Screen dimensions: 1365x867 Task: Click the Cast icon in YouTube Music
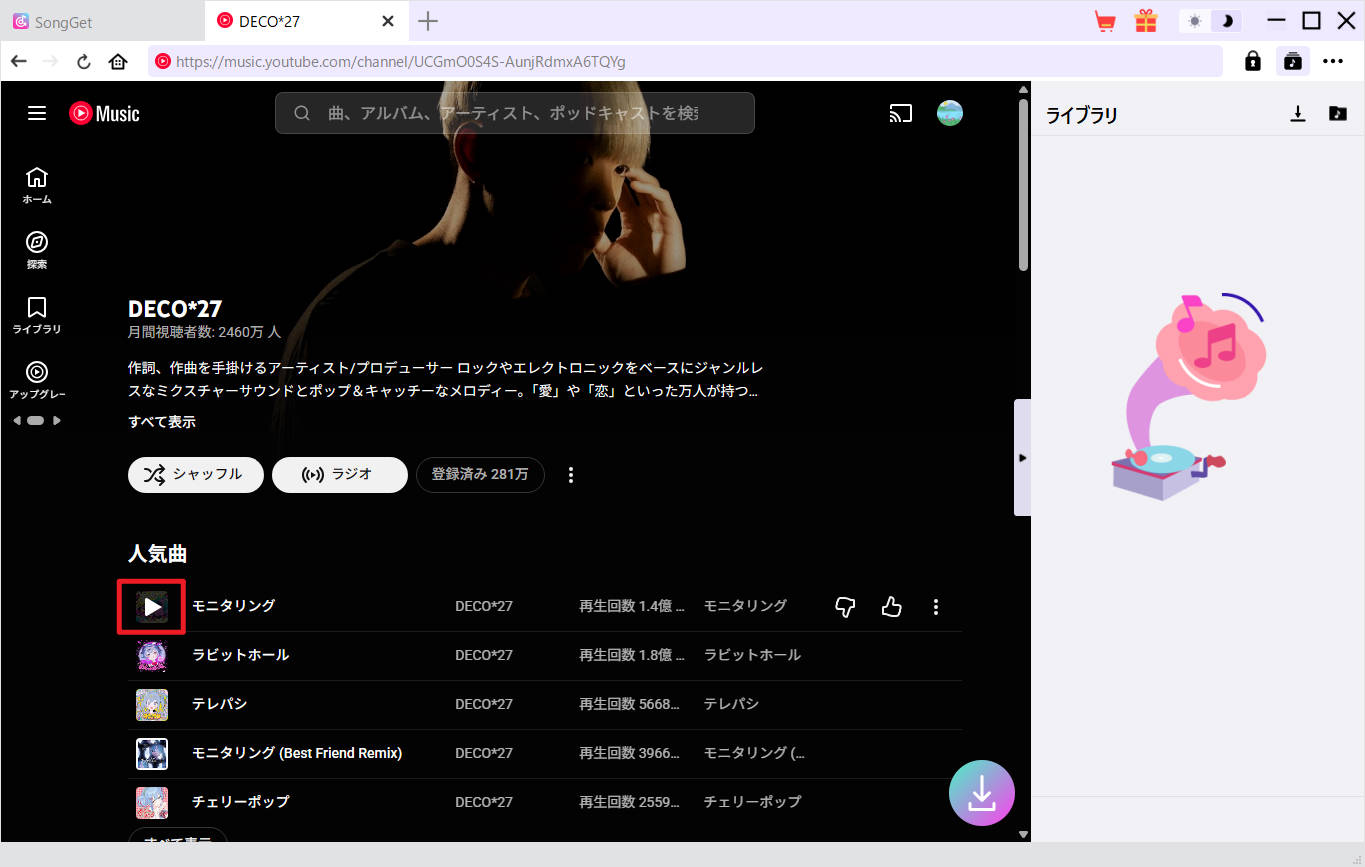(900, 113)
